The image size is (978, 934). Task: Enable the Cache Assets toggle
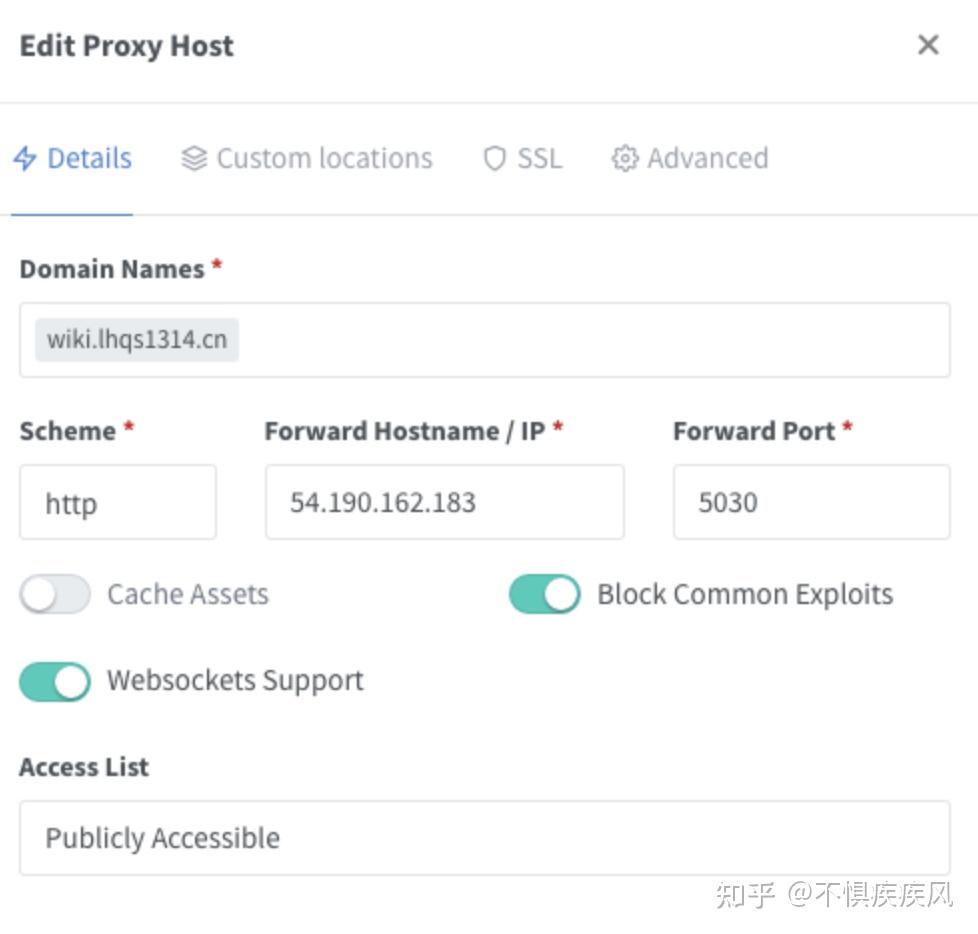pos(55,594)
